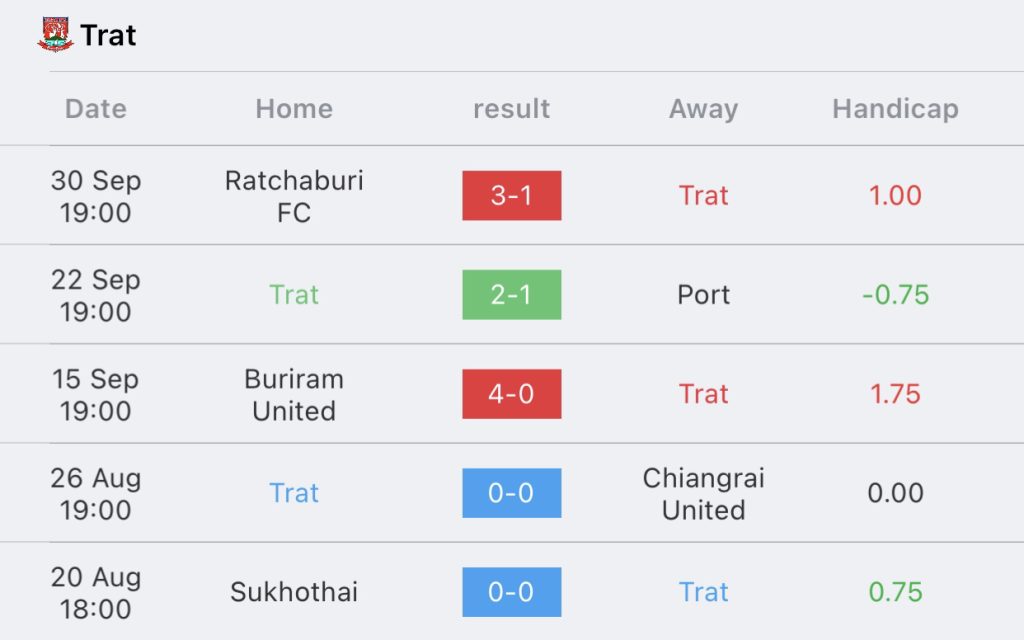Click the Buriram United team name
1024x640 pixels.
click(294, 394)
